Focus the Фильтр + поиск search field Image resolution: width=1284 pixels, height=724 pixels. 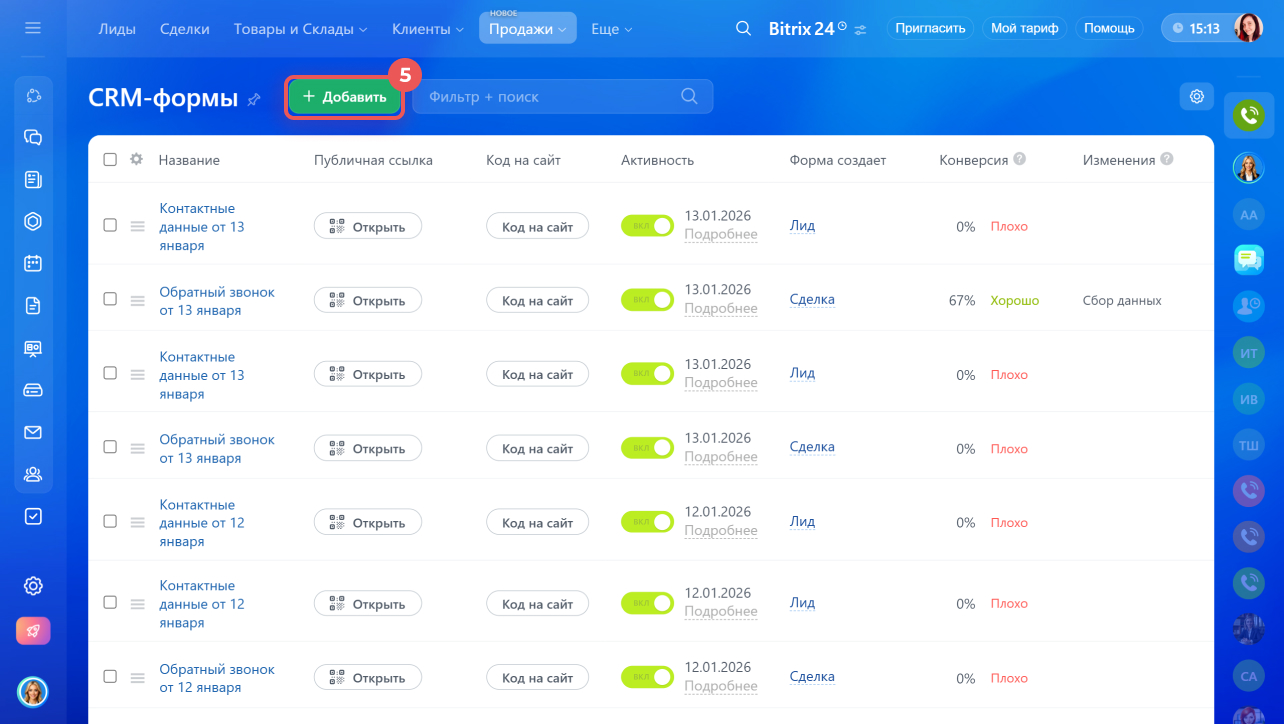pos(550,97)
